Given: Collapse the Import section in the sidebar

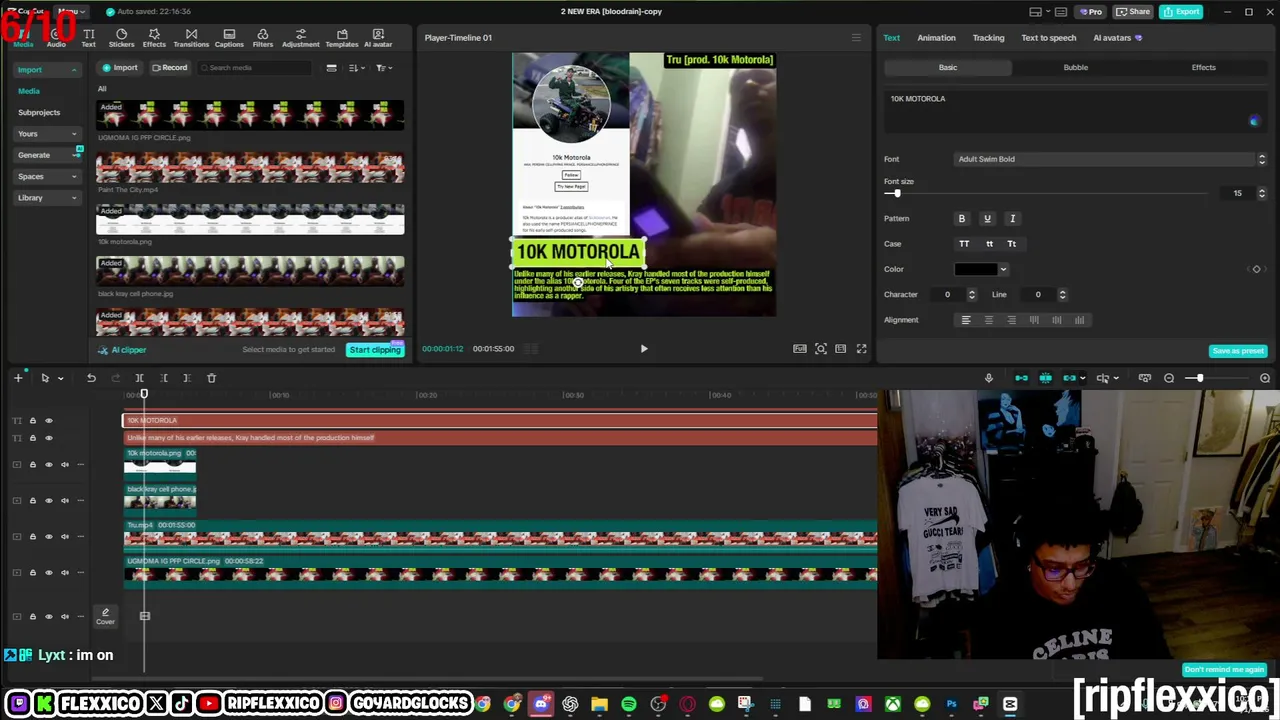Looking at the screenshot, I should click(x=74, y=70).
